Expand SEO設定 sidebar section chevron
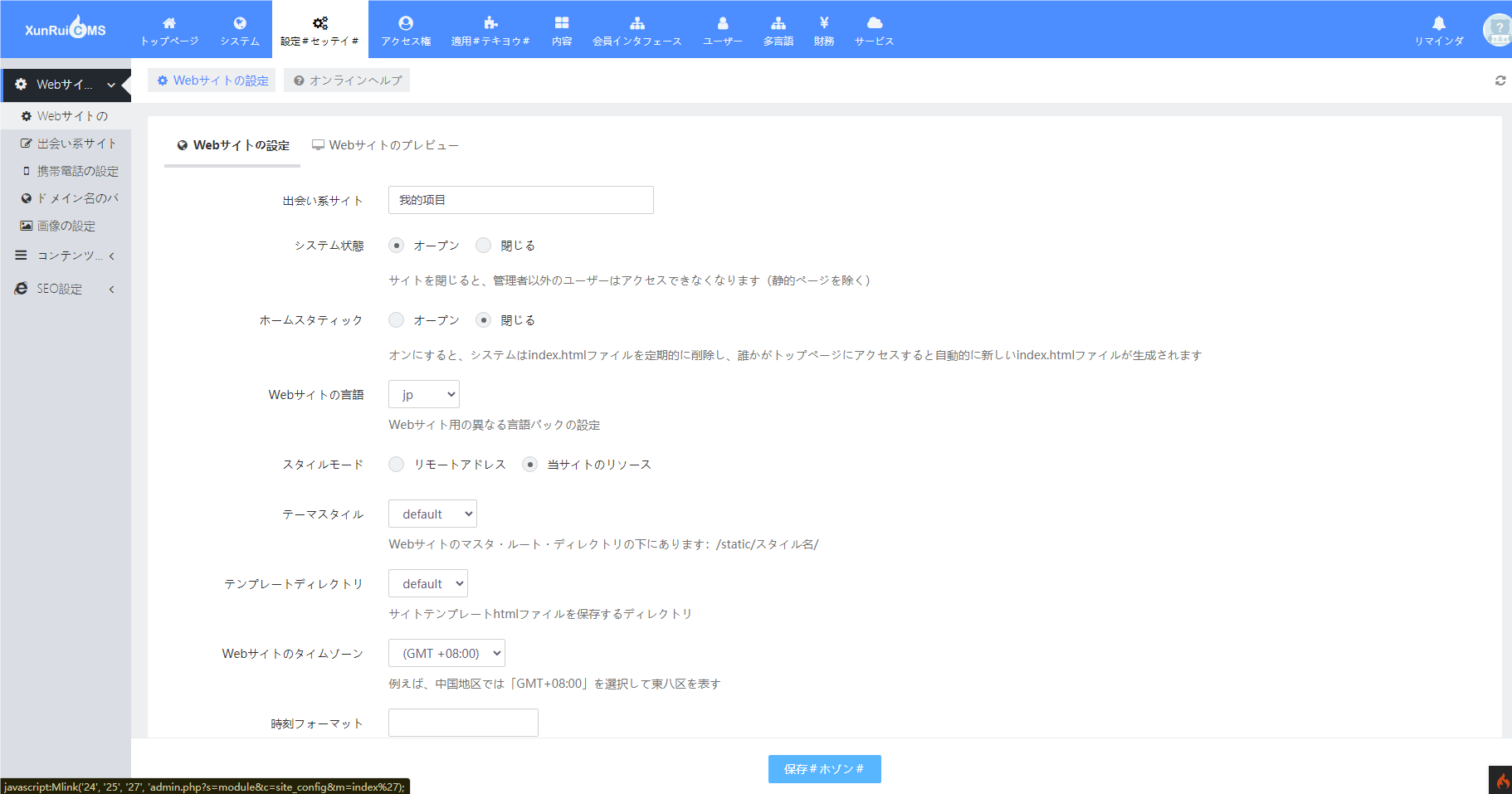 coord(111,290)
